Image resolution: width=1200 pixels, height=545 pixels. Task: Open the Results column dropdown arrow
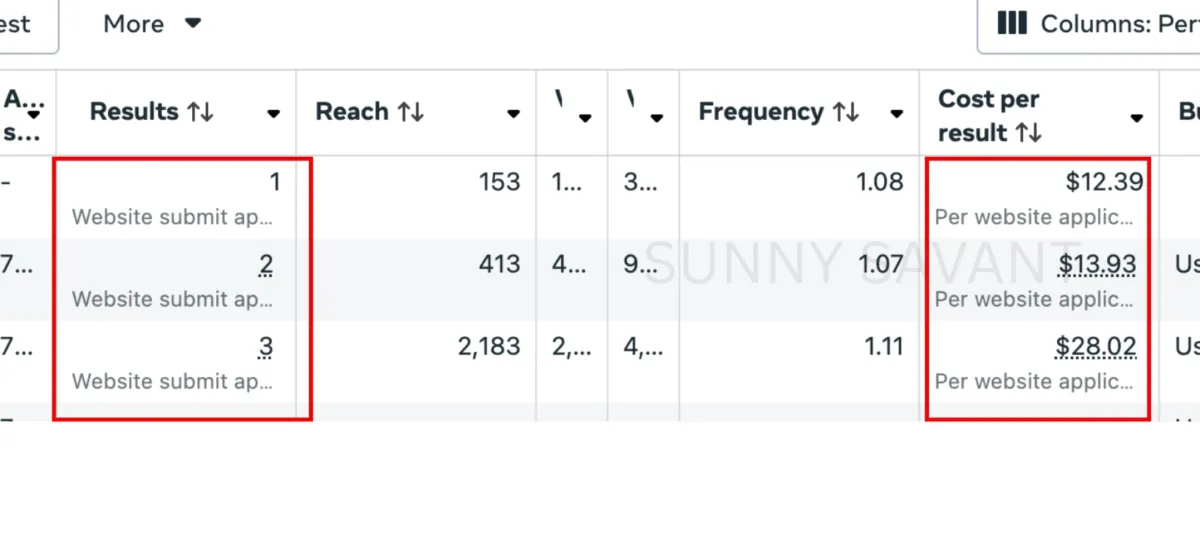point(273,114)
